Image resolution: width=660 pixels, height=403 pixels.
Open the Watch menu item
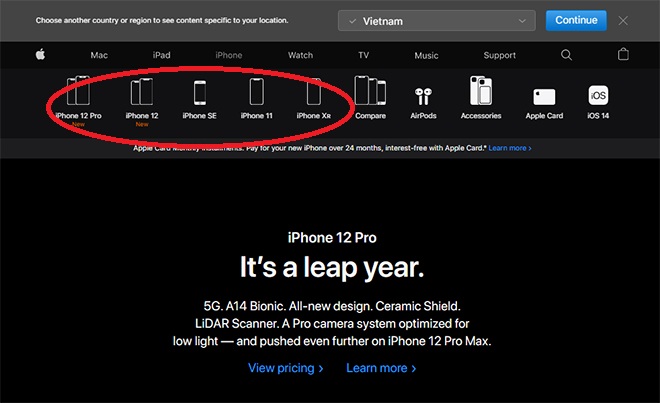coord(301,55)
